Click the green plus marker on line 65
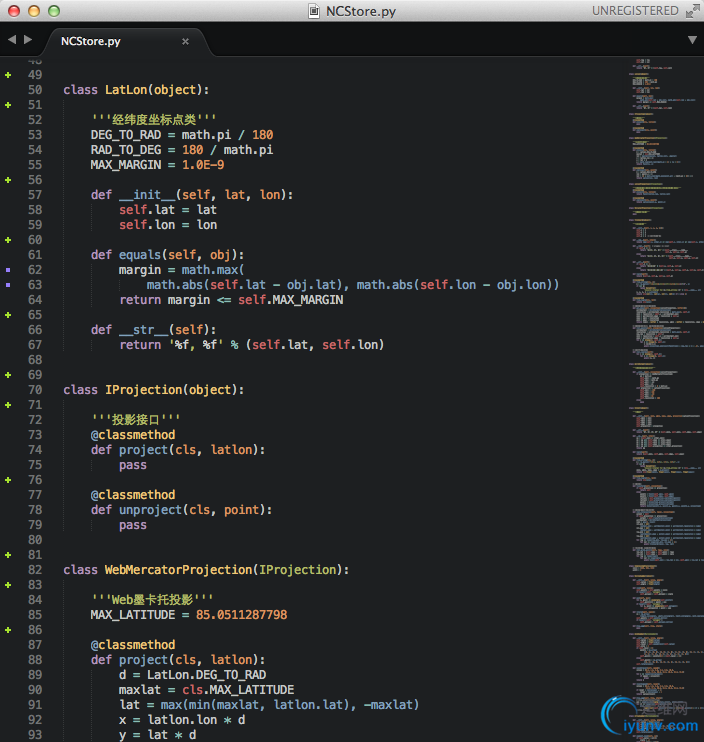 point(8,315)
